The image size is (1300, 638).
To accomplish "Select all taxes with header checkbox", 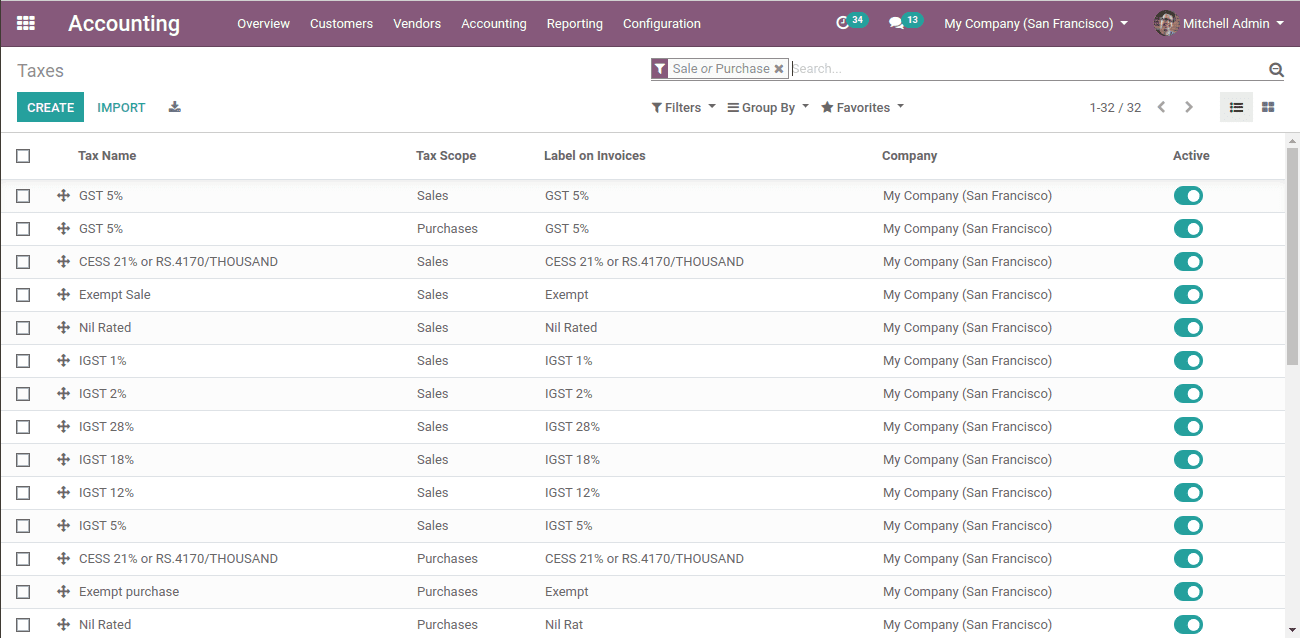I will (x=23, y=156).
